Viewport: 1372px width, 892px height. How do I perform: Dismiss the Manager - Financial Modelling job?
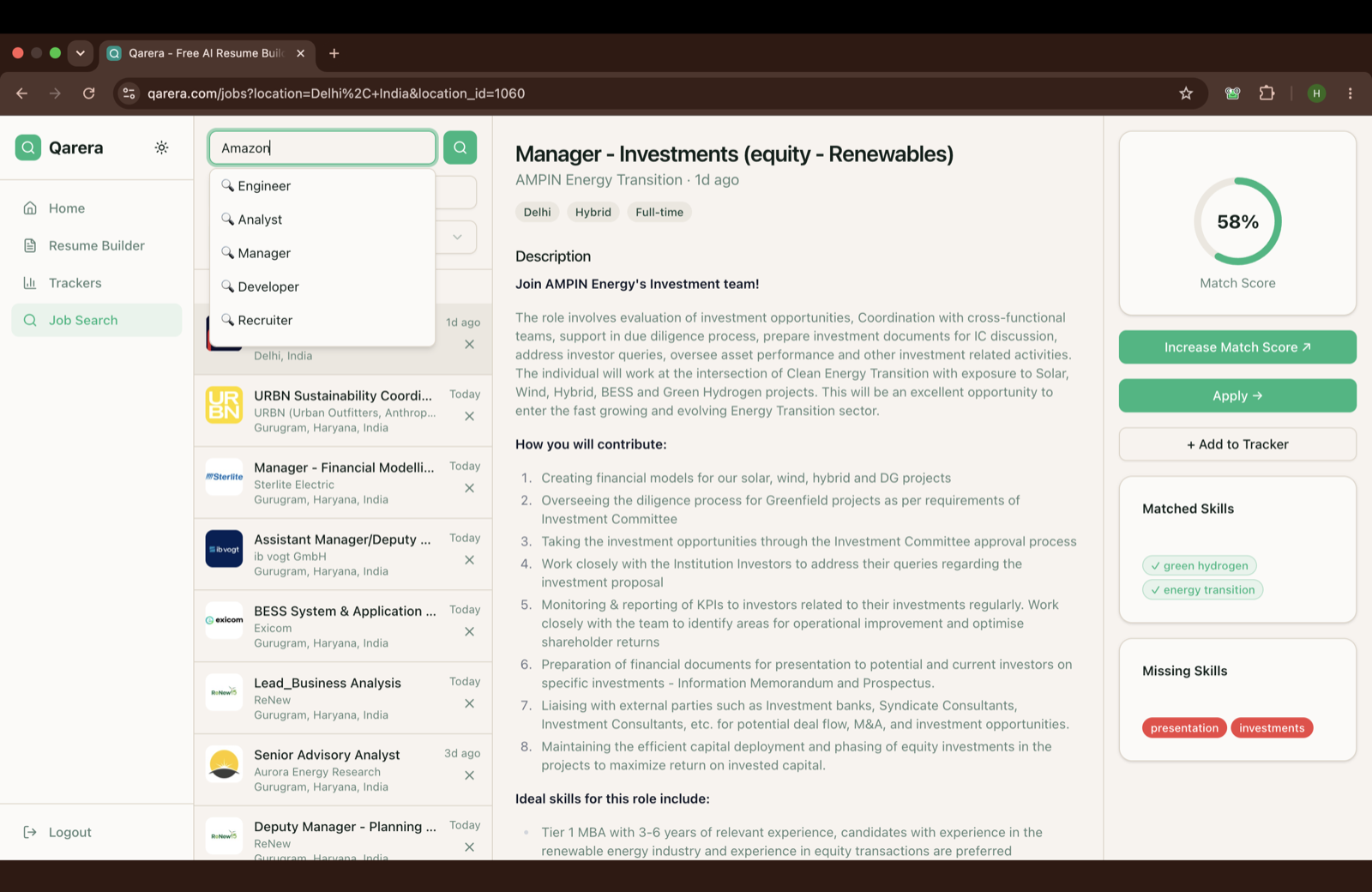[469, 488]
